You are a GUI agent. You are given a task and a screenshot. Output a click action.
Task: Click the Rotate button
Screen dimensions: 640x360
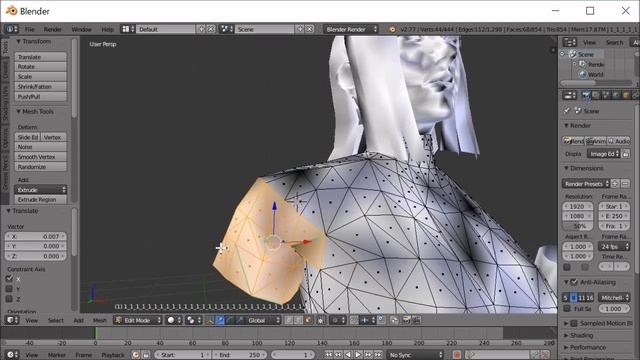(x=40, y=67)
